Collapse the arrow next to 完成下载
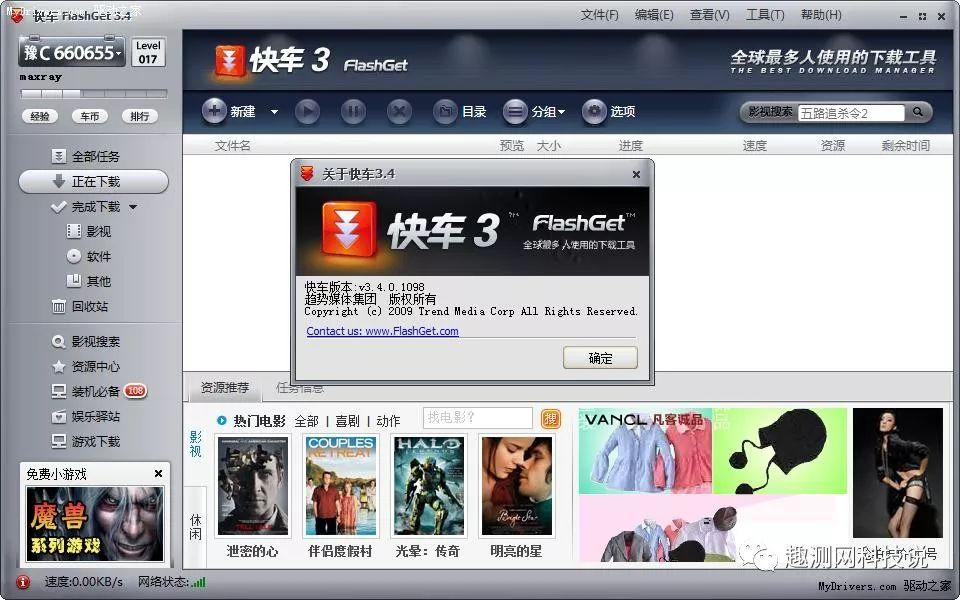Image resolution: width=960 pixels, height=600 pixels. pos(133,207)
